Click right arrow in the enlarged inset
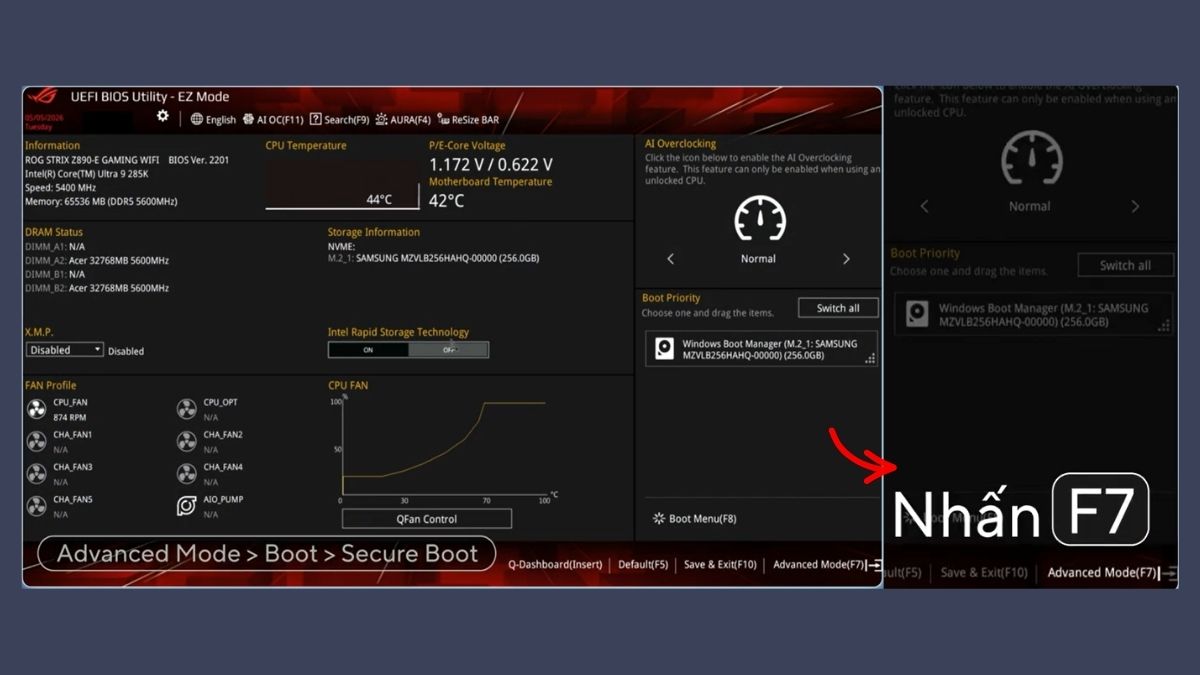The width and height of the screenshot is (1200, 675). coord(1135,207)
